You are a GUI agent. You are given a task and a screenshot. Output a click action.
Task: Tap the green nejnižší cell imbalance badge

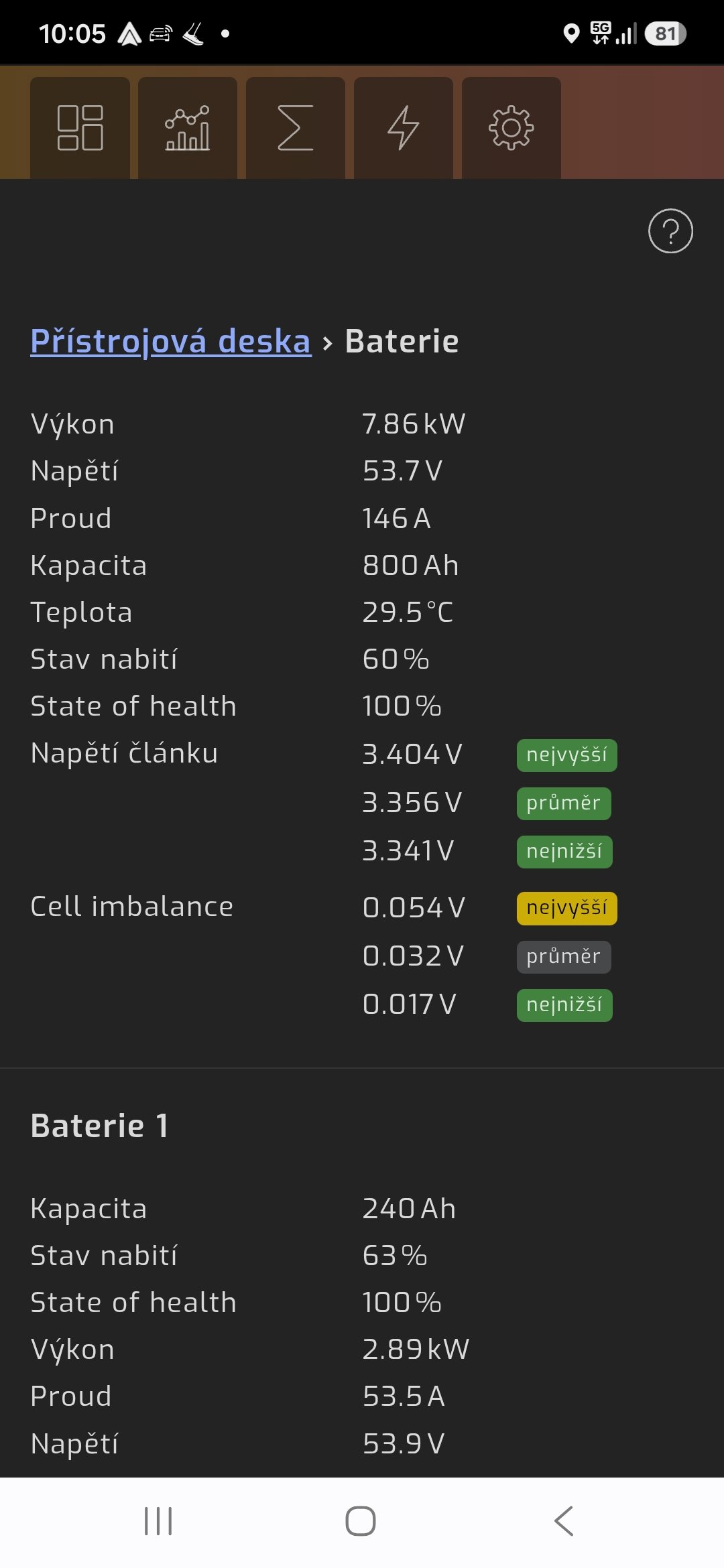pyautogui.click(x=564, y=1005)
